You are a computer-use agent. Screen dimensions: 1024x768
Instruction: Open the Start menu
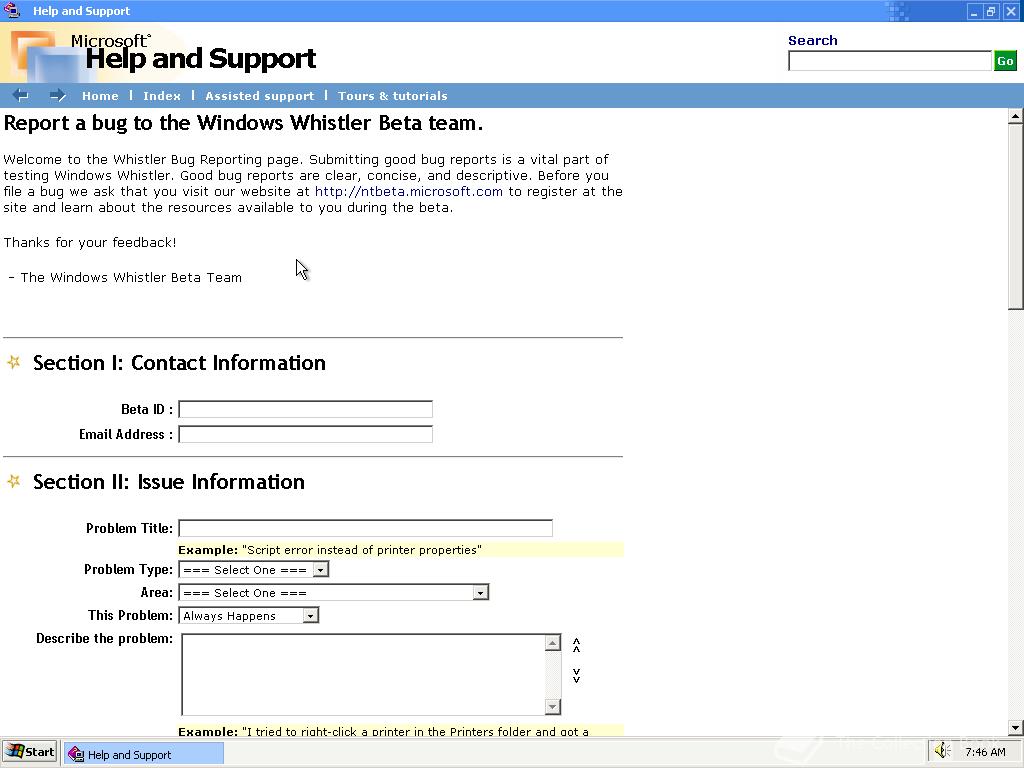(30, 752)
